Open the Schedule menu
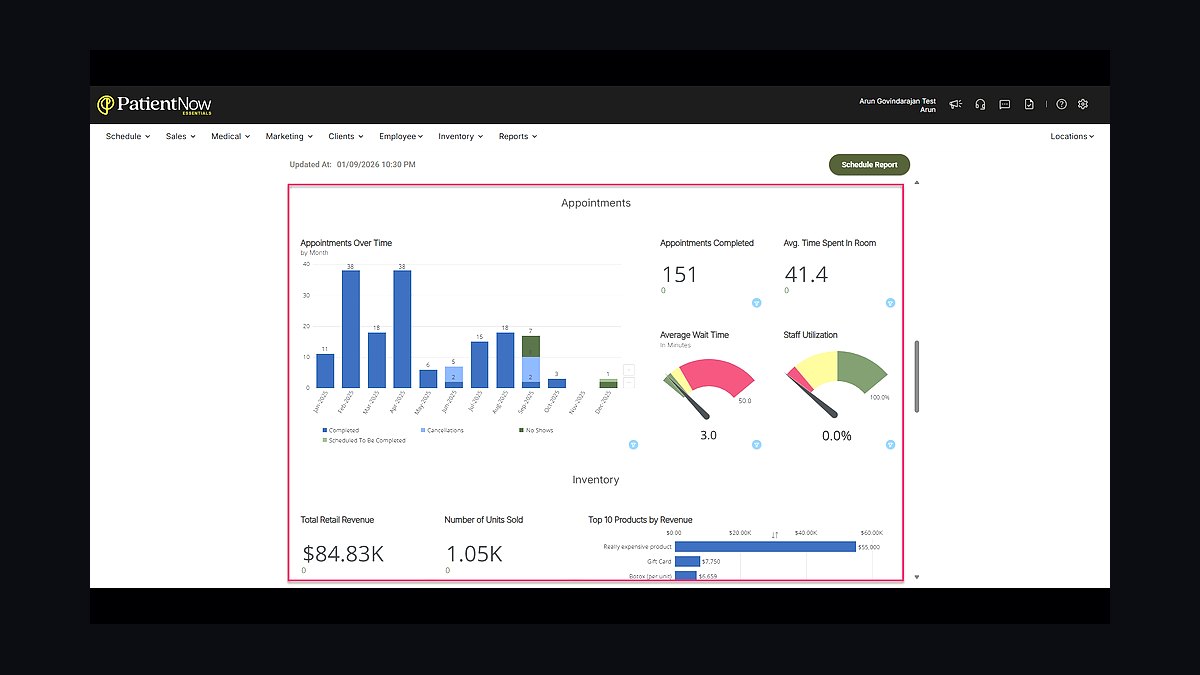 coord(128,136)
